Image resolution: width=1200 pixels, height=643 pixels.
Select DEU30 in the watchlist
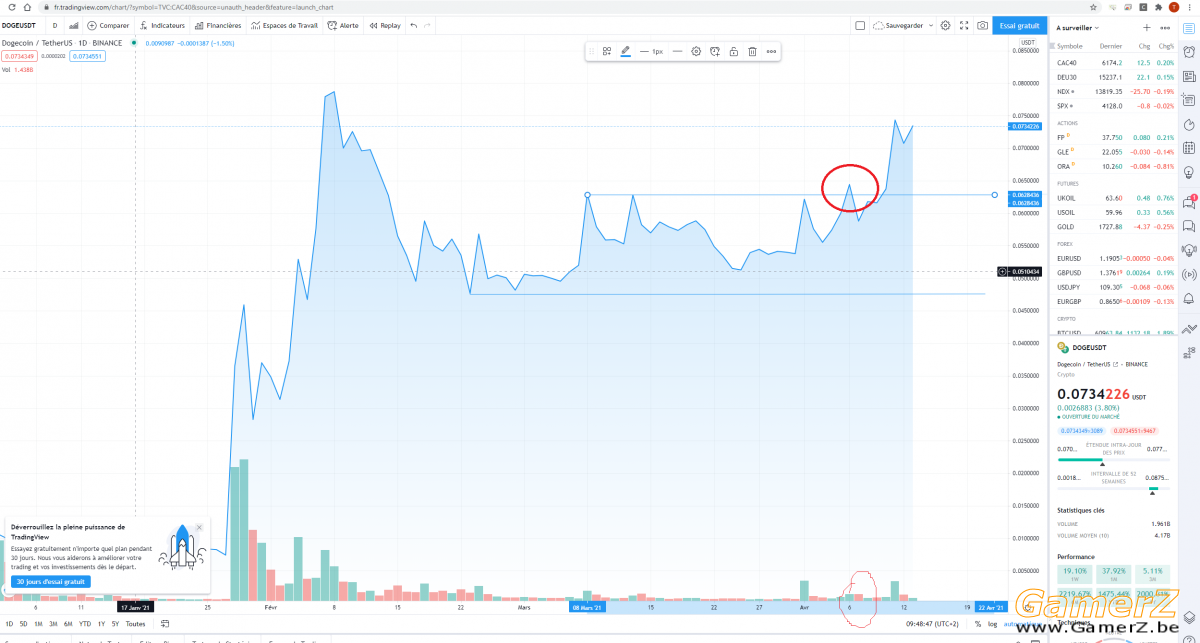1115,77
